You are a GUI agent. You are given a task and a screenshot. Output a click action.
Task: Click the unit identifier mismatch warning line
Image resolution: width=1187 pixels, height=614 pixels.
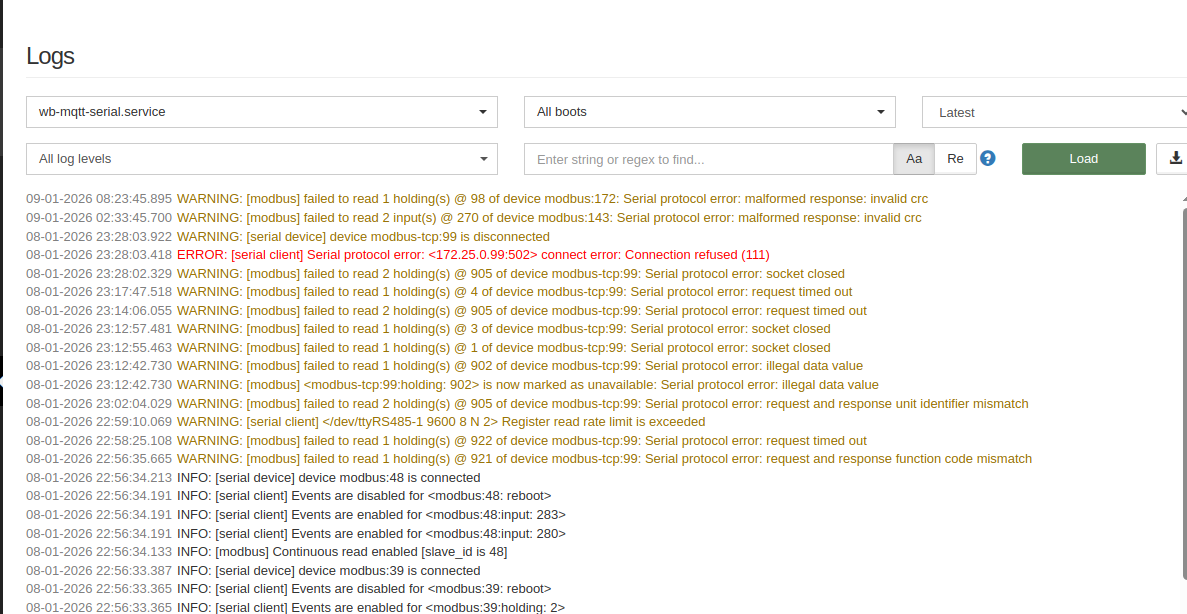tap(602, 404)
